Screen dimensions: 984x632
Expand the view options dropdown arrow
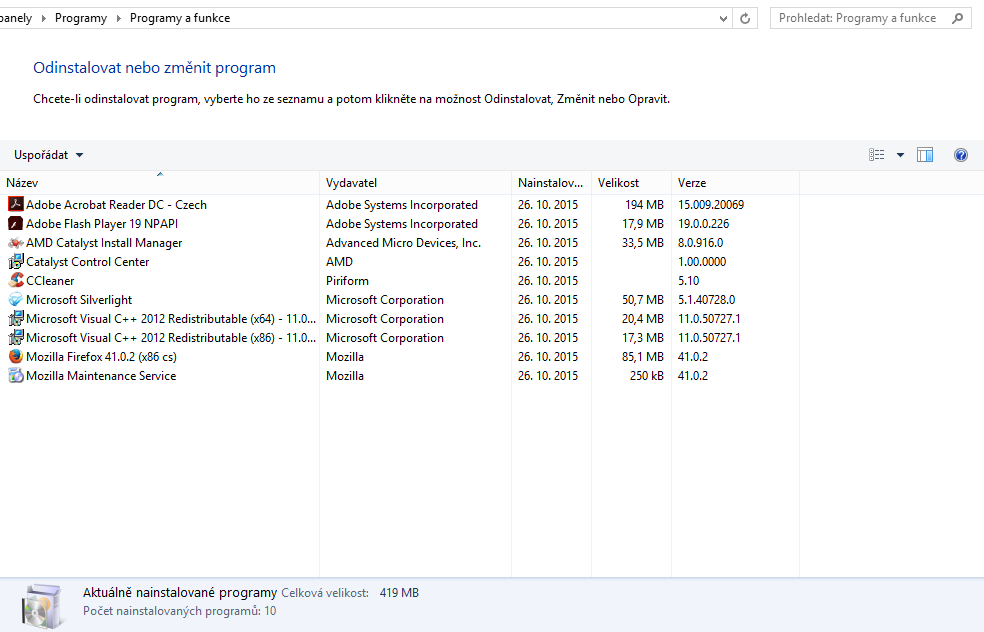(900, 155)
